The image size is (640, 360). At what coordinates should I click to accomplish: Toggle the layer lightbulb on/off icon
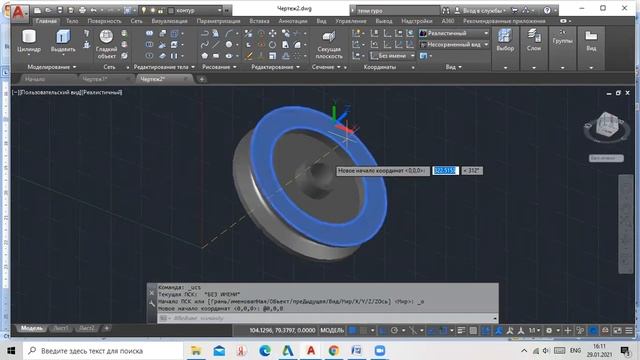pos(144,10)
